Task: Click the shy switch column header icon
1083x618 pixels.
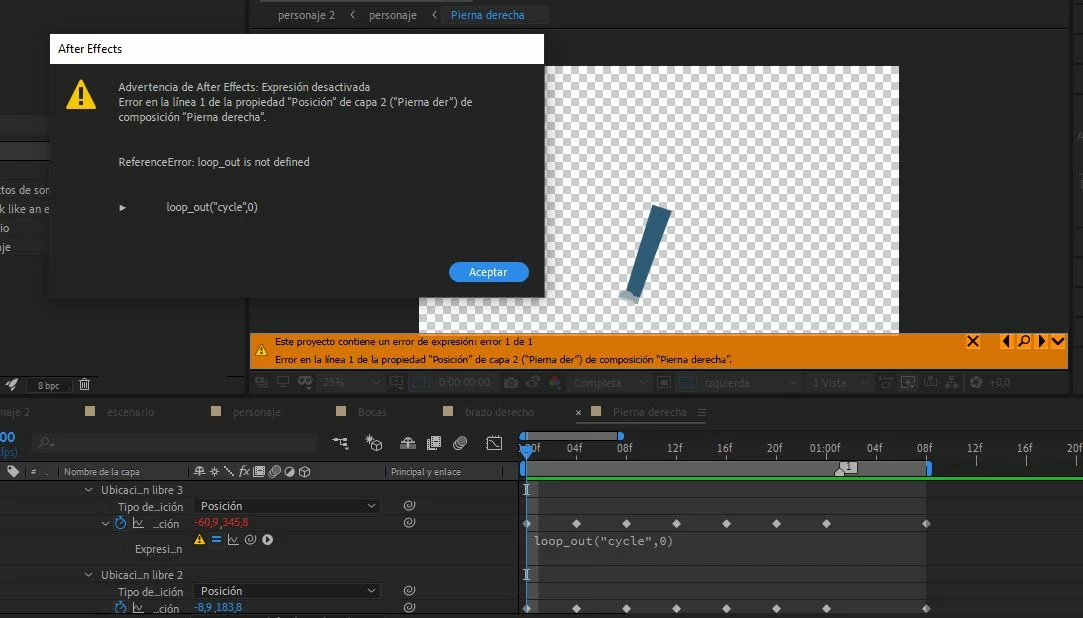Action: point(200,472)
